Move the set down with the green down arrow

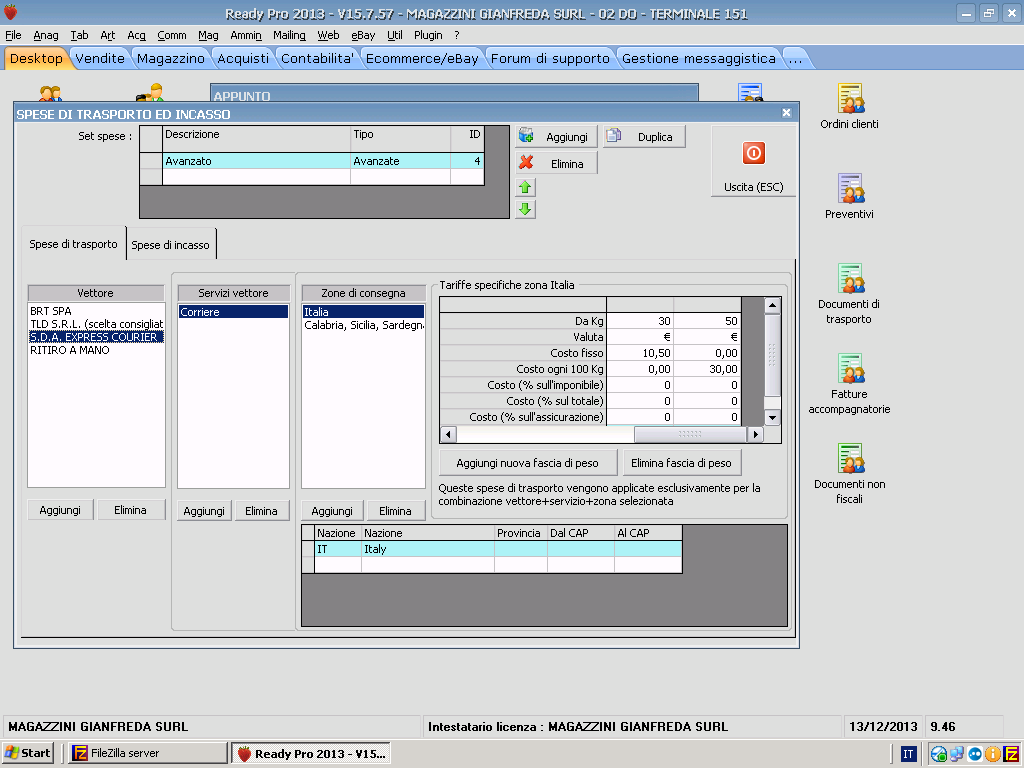click(525, 209)
